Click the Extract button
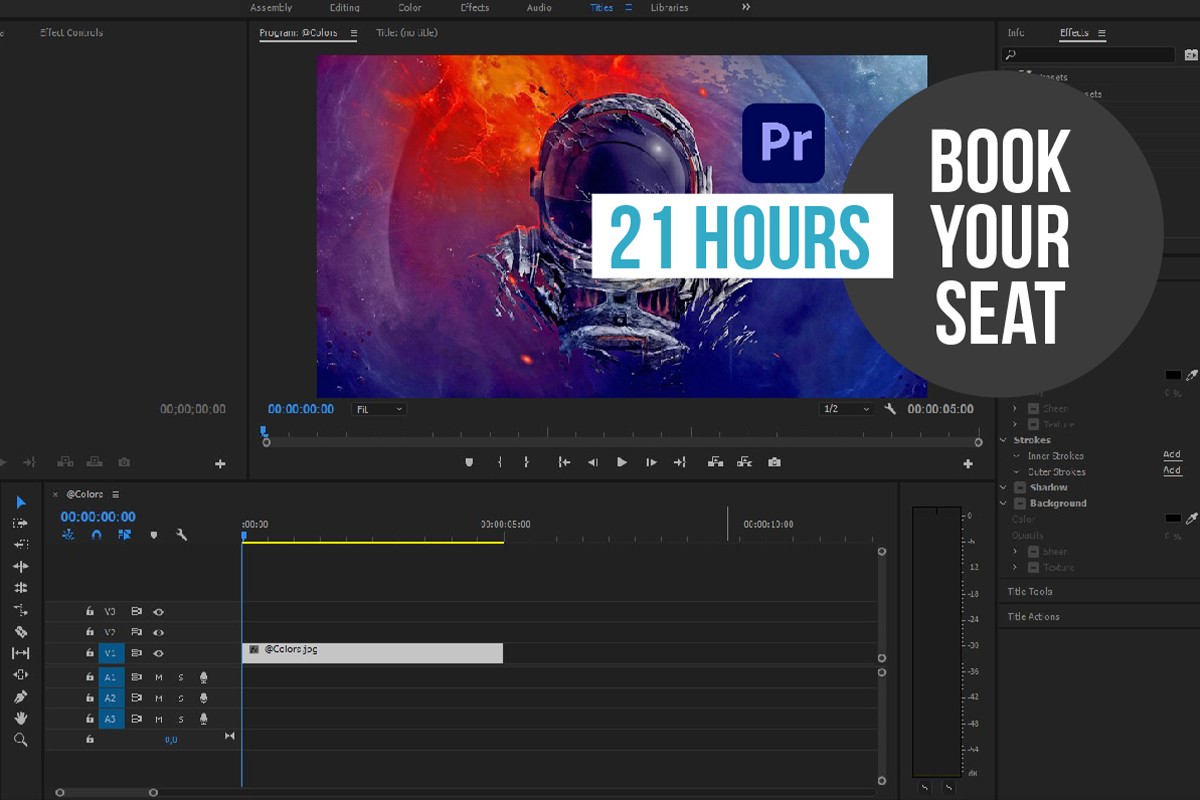 click(744, 462)
